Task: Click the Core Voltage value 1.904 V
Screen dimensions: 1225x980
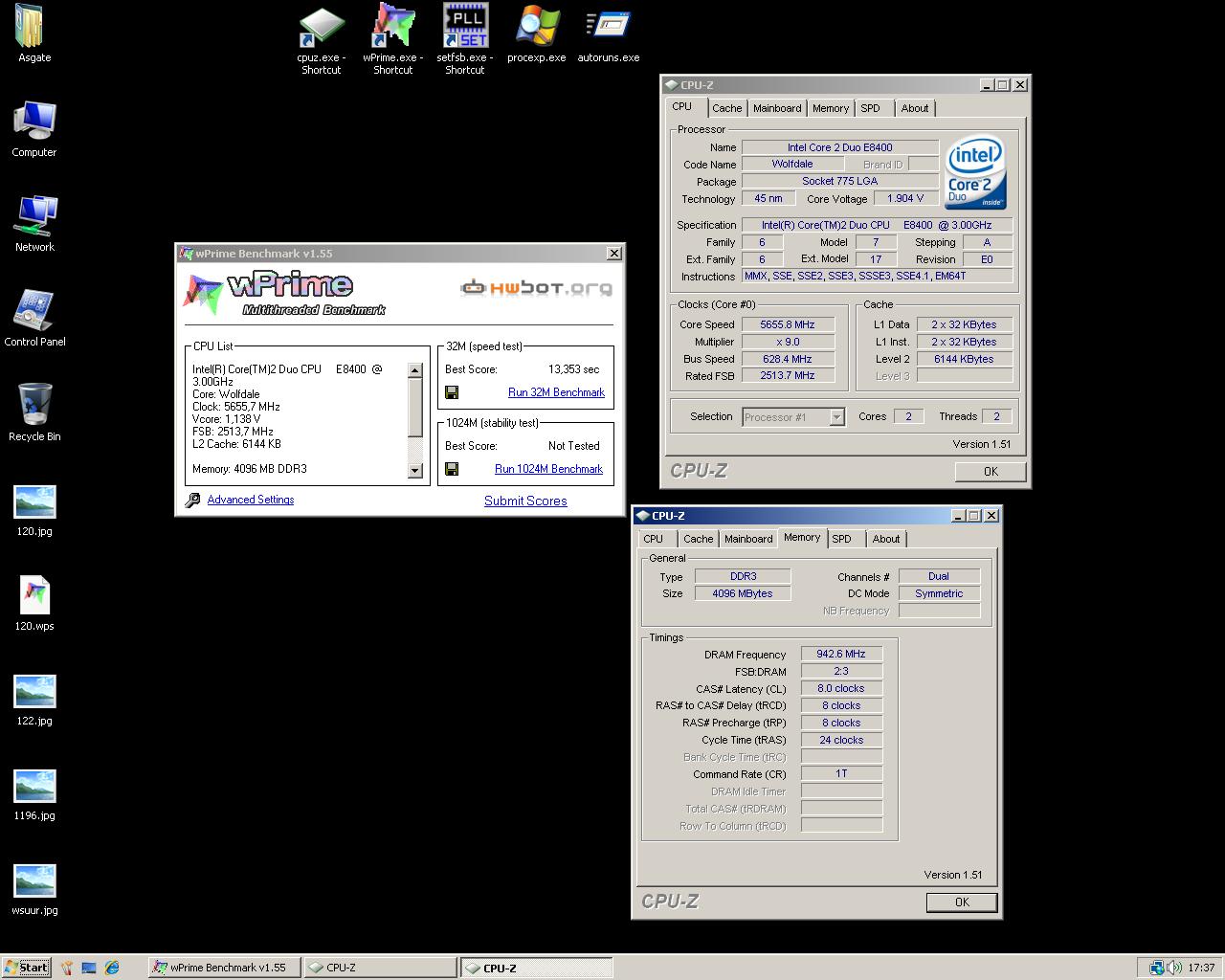Action: pyautogui.click(x=905, y=198)
